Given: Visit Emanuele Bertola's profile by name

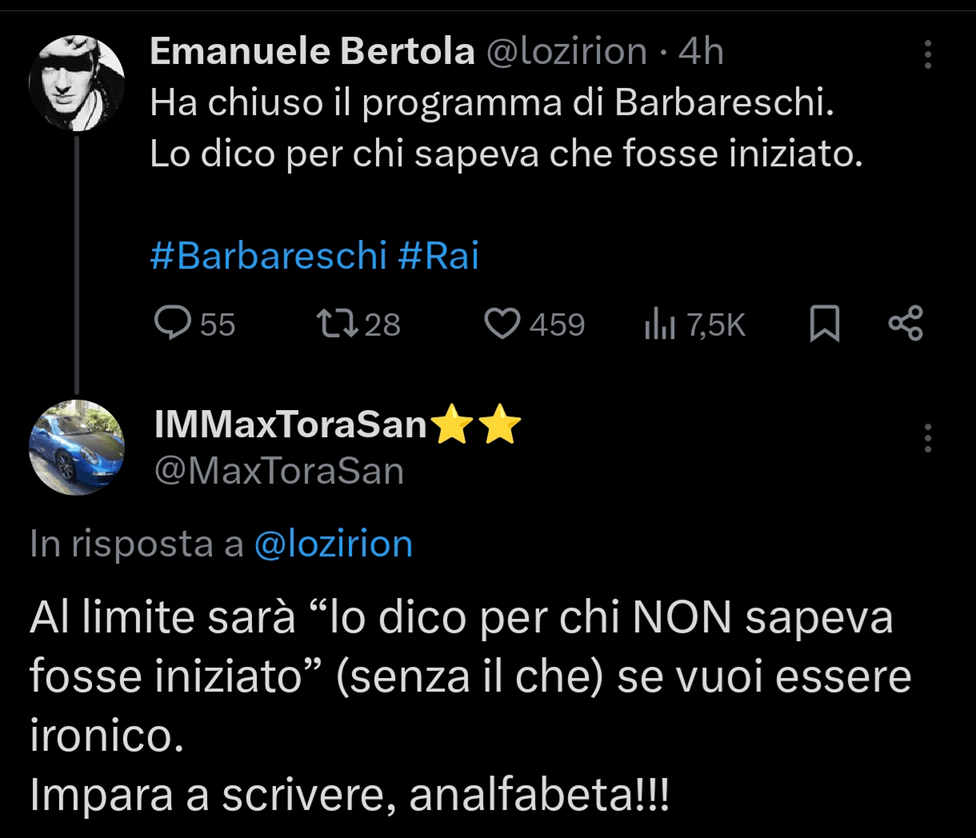Looking at the screenshot, I should [x=312, y=52].
